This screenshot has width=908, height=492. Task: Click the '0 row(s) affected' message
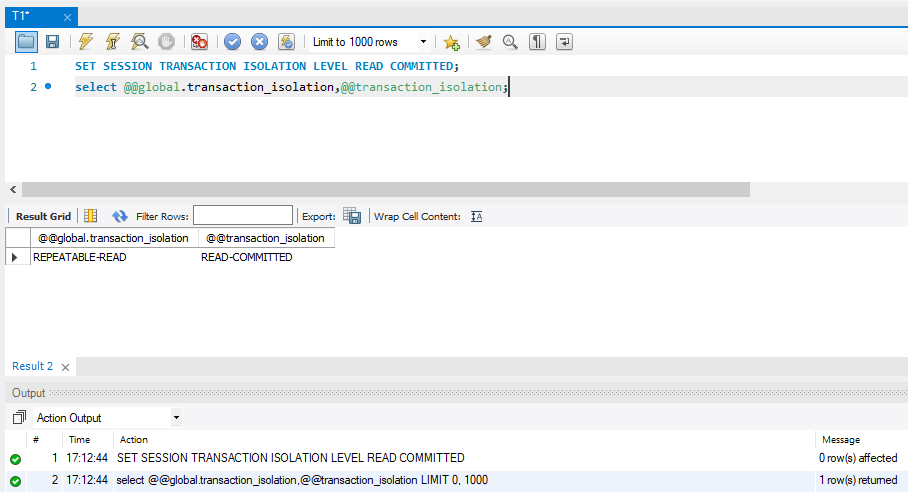pos(858,458)
